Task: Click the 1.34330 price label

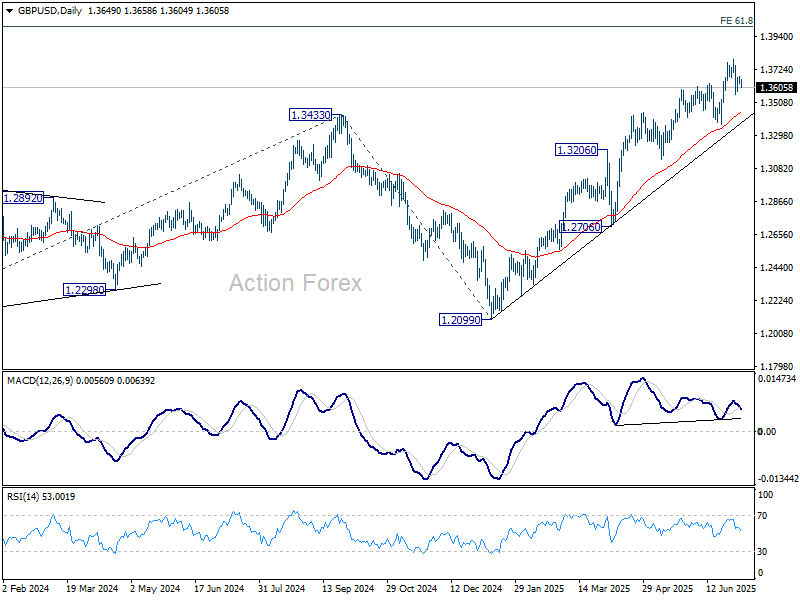Action: click(311, 115)
